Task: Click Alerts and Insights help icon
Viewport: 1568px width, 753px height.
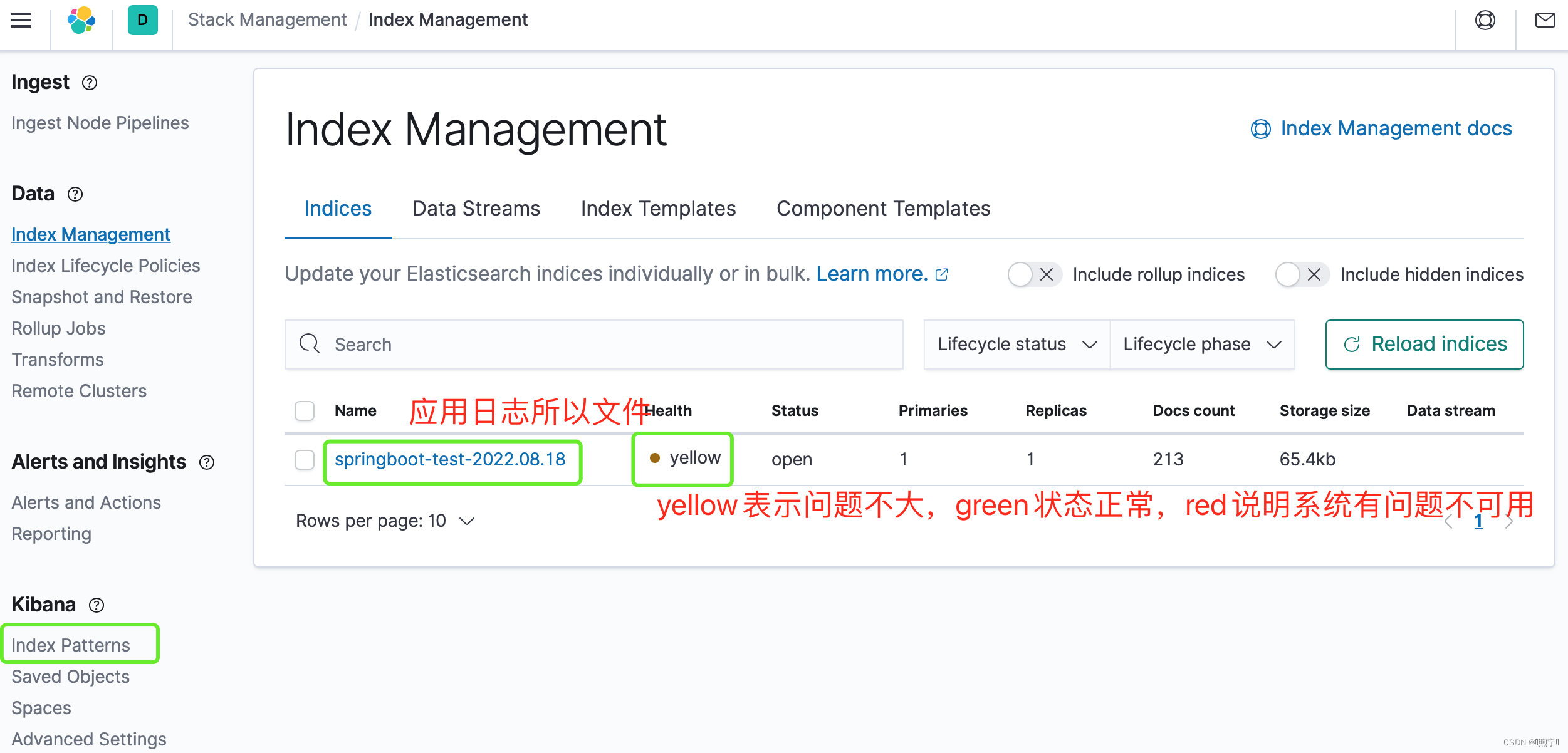Action: pyautogui.click(x=207, y=462)
